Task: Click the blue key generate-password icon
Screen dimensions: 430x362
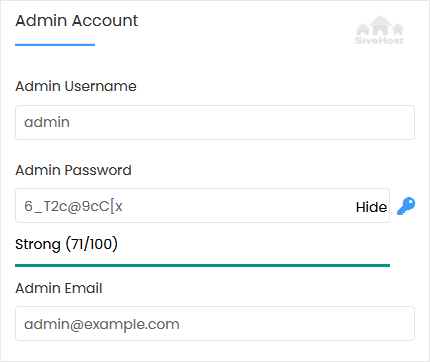Action: point(406,206)
